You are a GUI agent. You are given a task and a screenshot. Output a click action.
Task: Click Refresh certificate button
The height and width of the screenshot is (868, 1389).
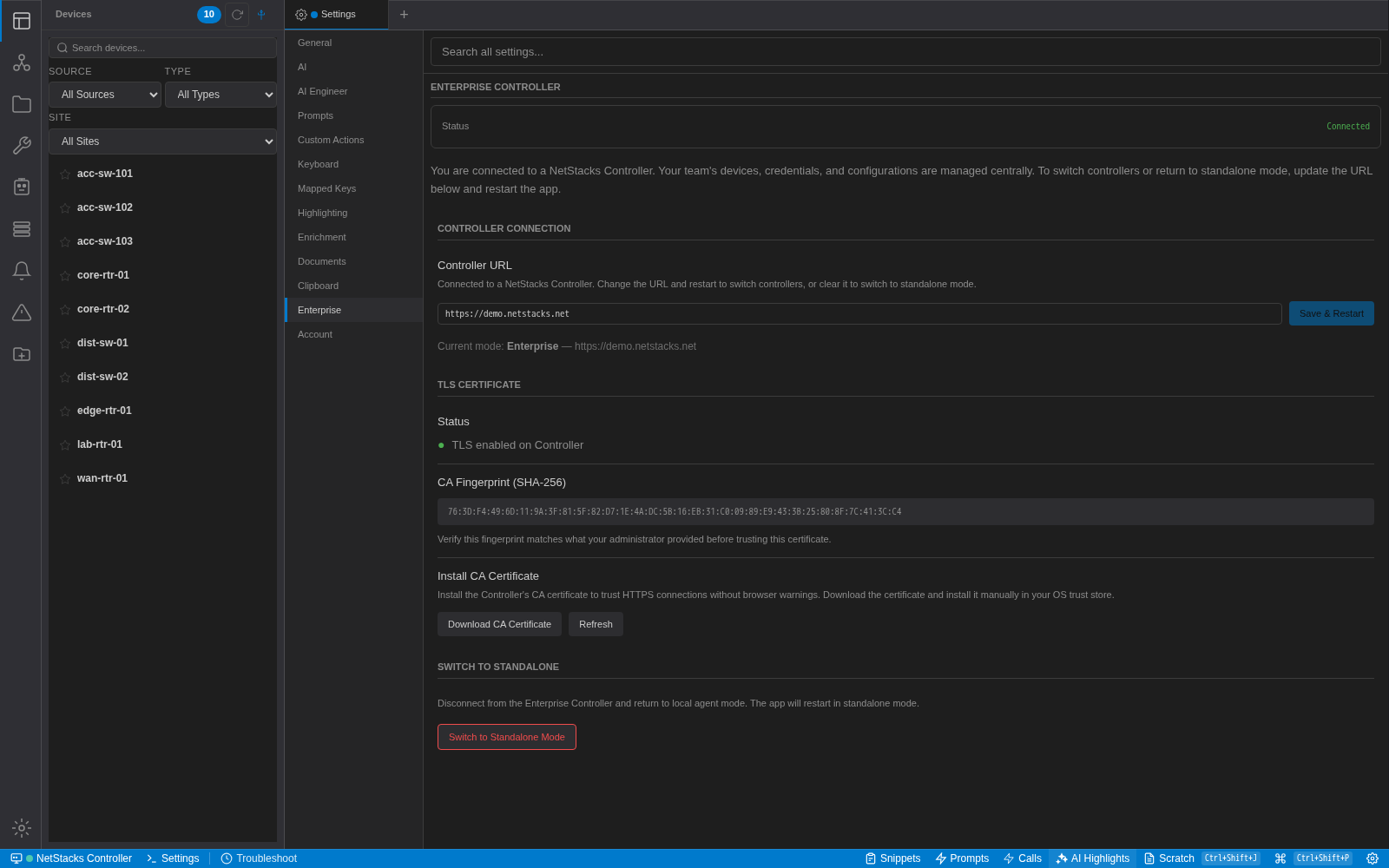[x=596, y=624]
